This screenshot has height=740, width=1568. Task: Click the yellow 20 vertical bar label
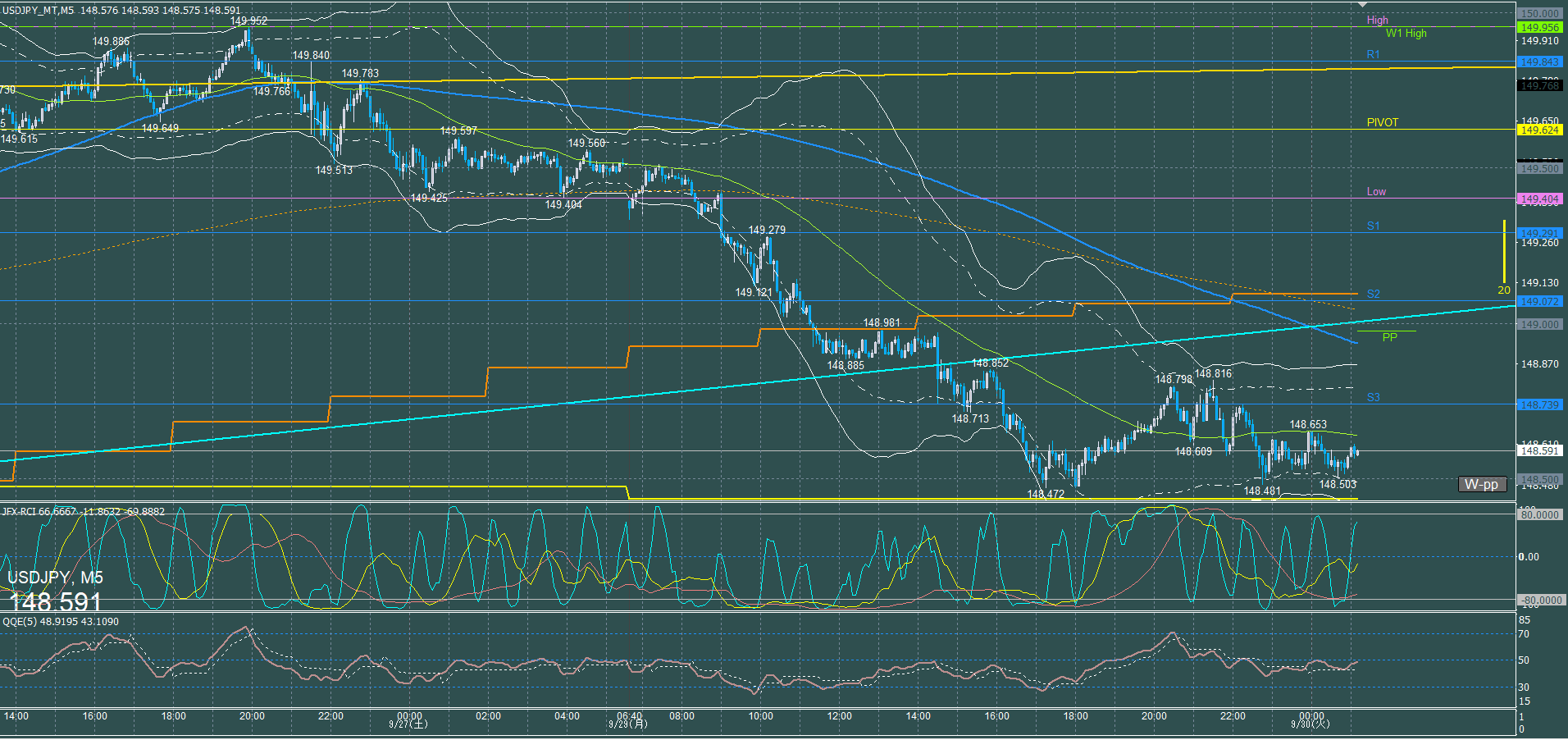click(x=1503, y=290)
